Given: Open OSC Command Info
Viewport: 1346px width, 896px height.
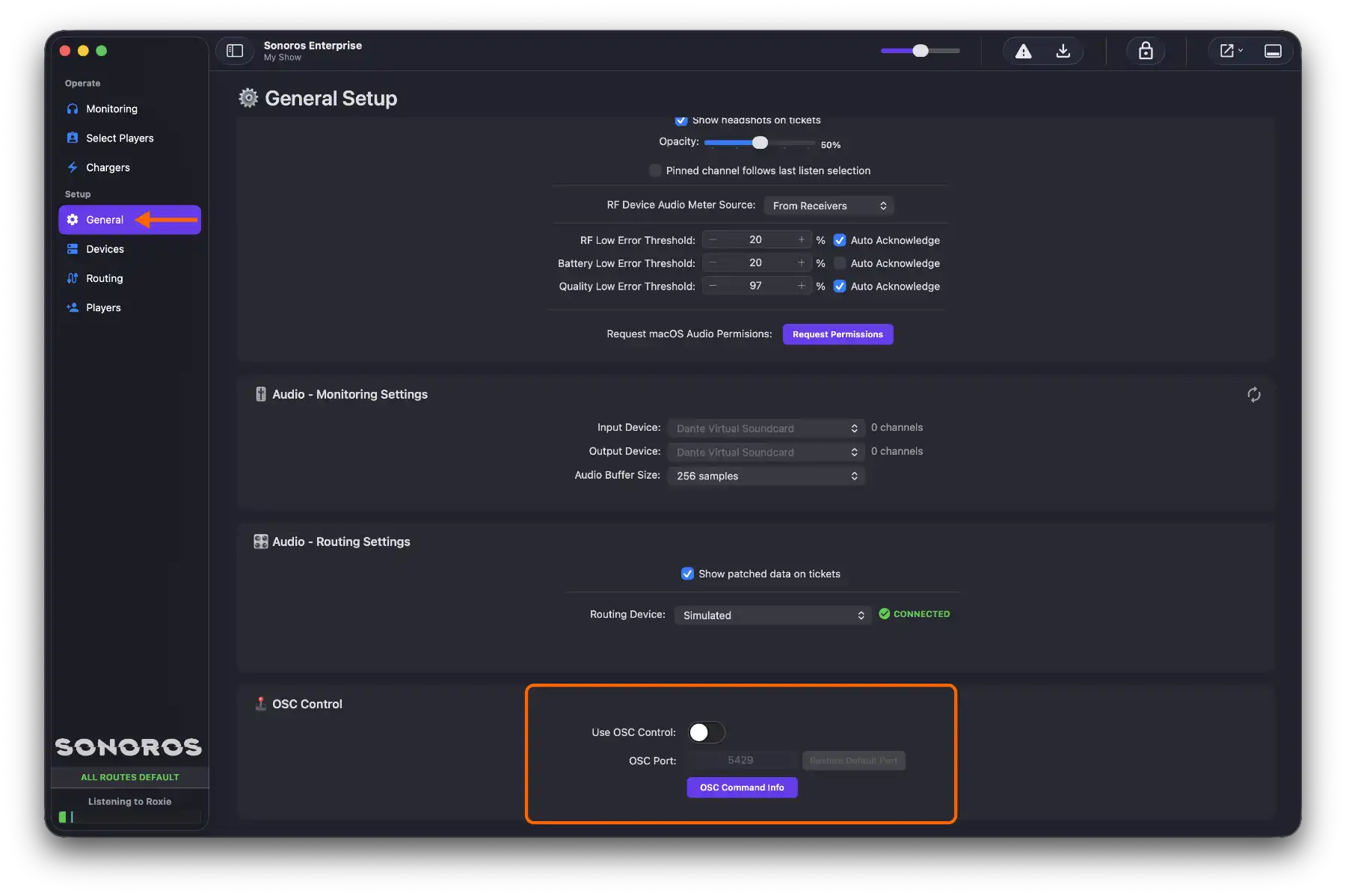Looking at the screenshot, I should pos(742,788).
